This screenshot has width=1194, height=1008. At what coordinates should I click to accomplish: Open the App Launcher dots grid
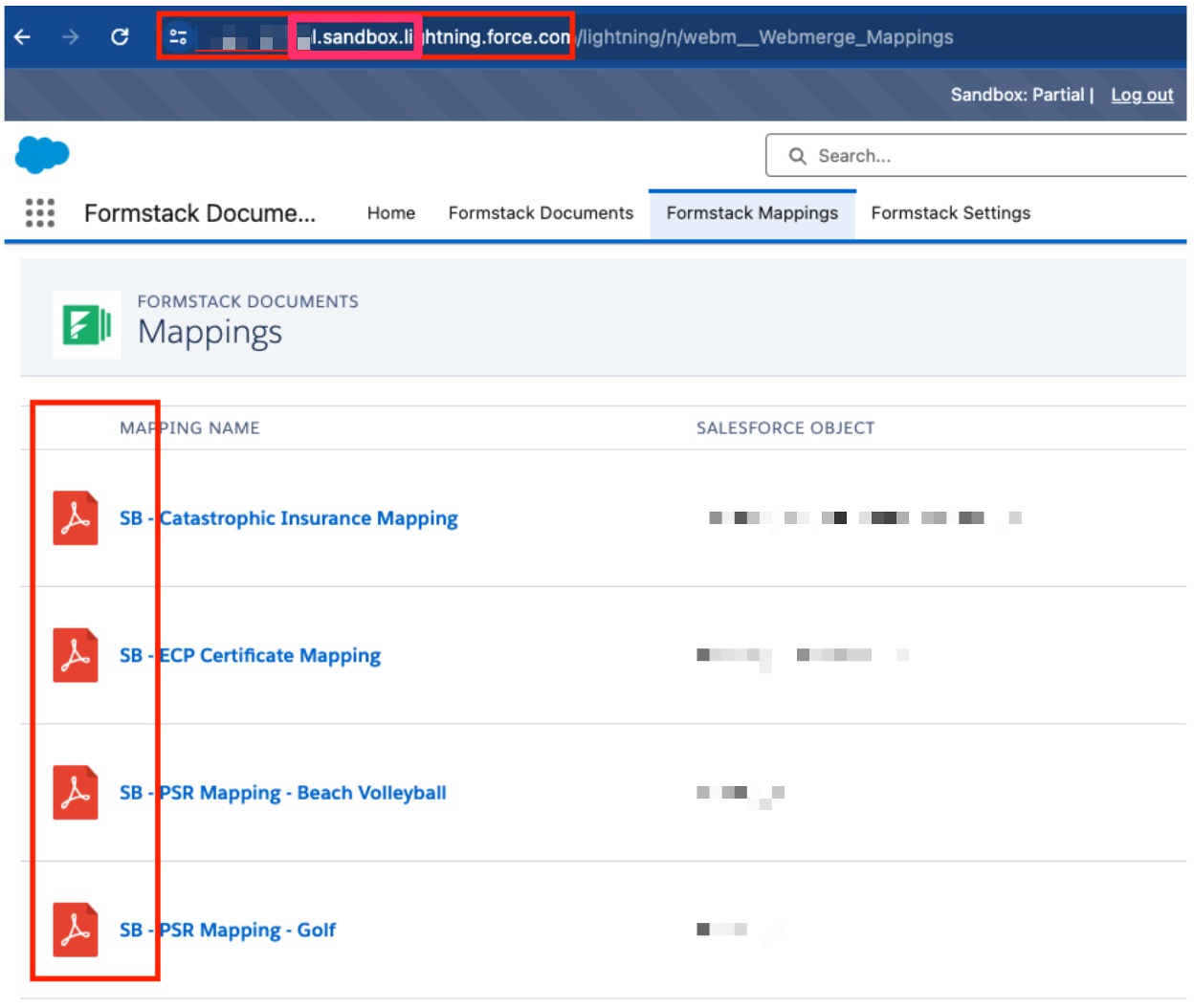40,212
